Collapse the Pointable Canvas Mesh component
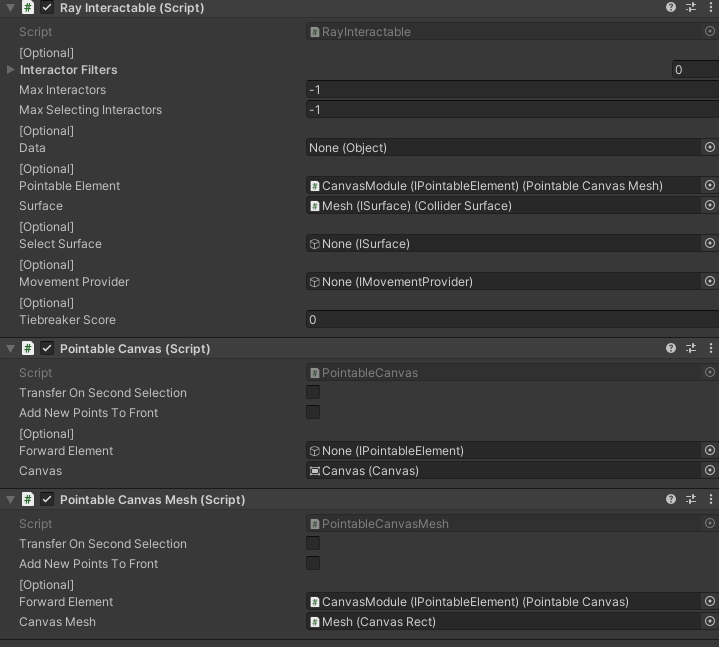 [10, 499]
